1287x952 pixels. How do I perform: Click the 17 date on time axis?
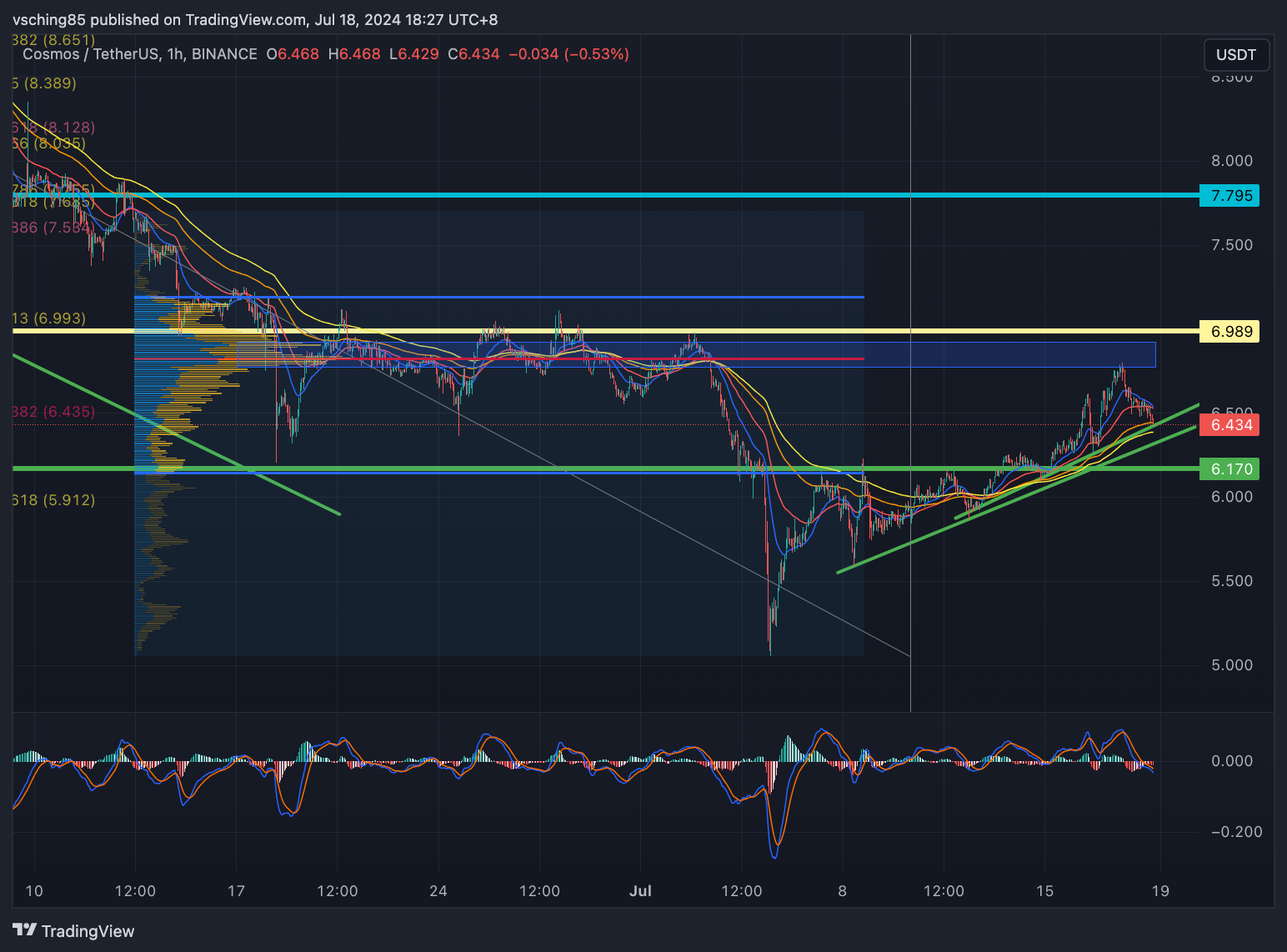click(237, 891)
